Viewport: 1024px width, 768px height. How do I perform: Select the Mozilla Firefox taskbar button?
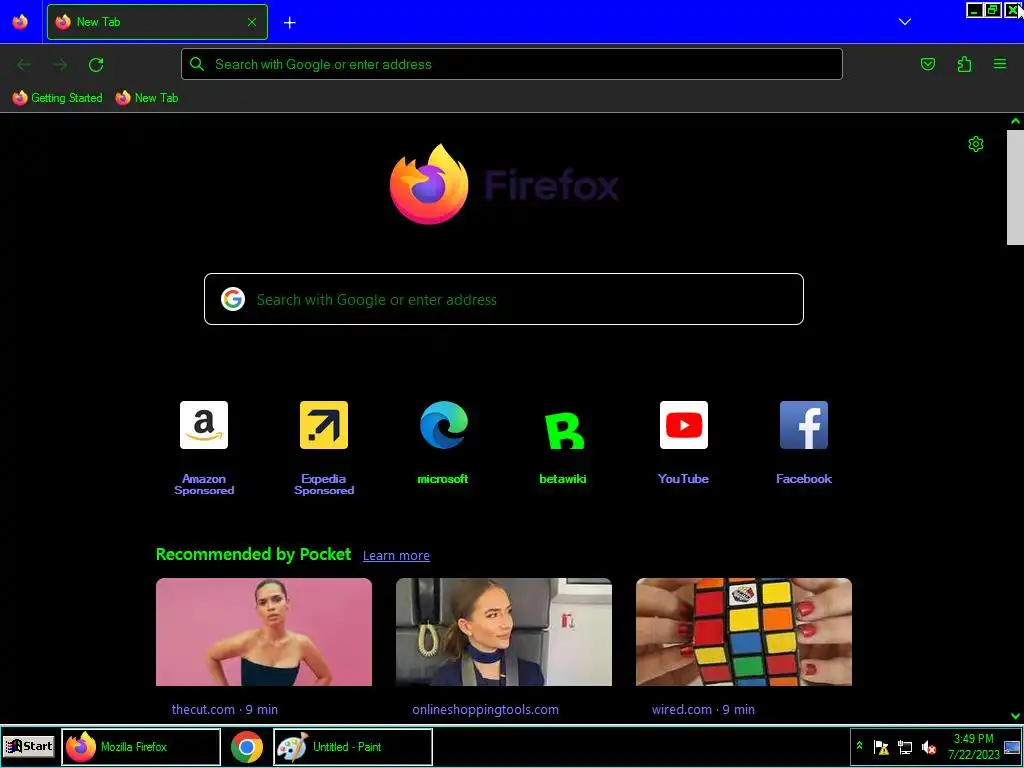tap(141, 746)
